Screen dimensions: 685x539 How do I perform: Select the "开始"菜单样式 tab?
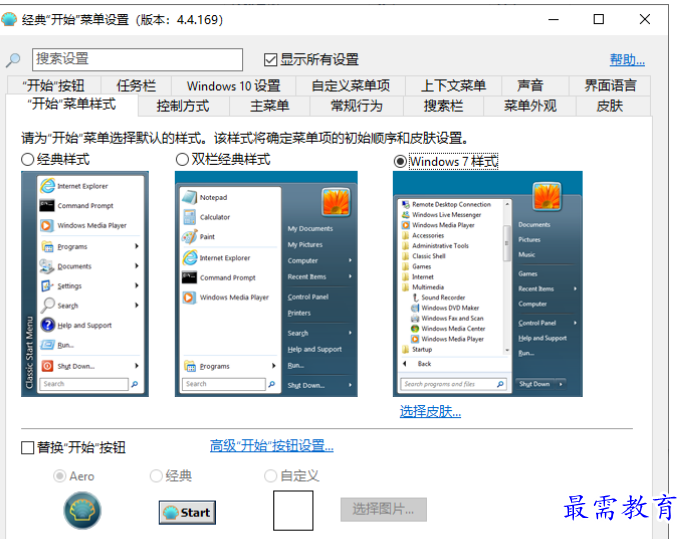pyautogui.click(x=72, y=105)
